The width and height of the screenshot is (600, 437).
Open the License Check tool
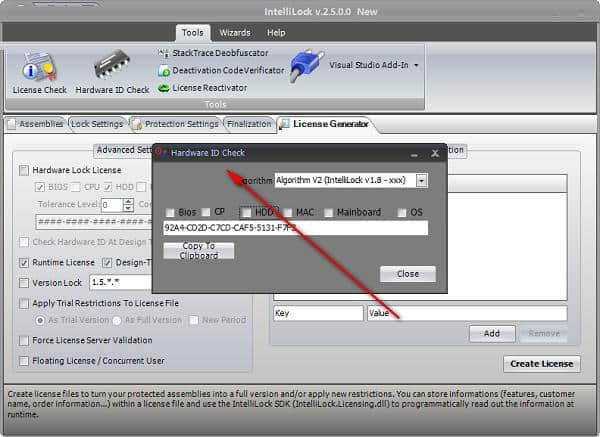(x=40, y=71)
